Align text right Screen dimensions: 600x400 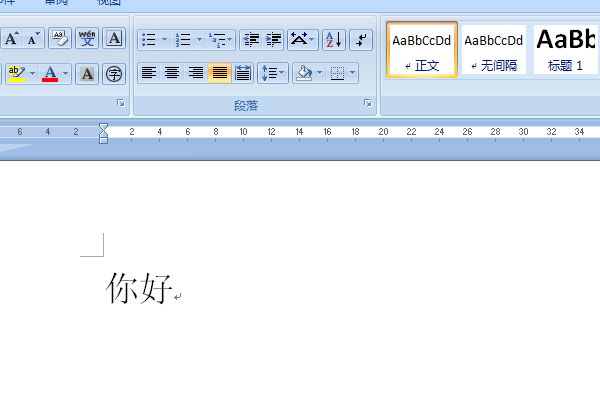click(196, 73)
